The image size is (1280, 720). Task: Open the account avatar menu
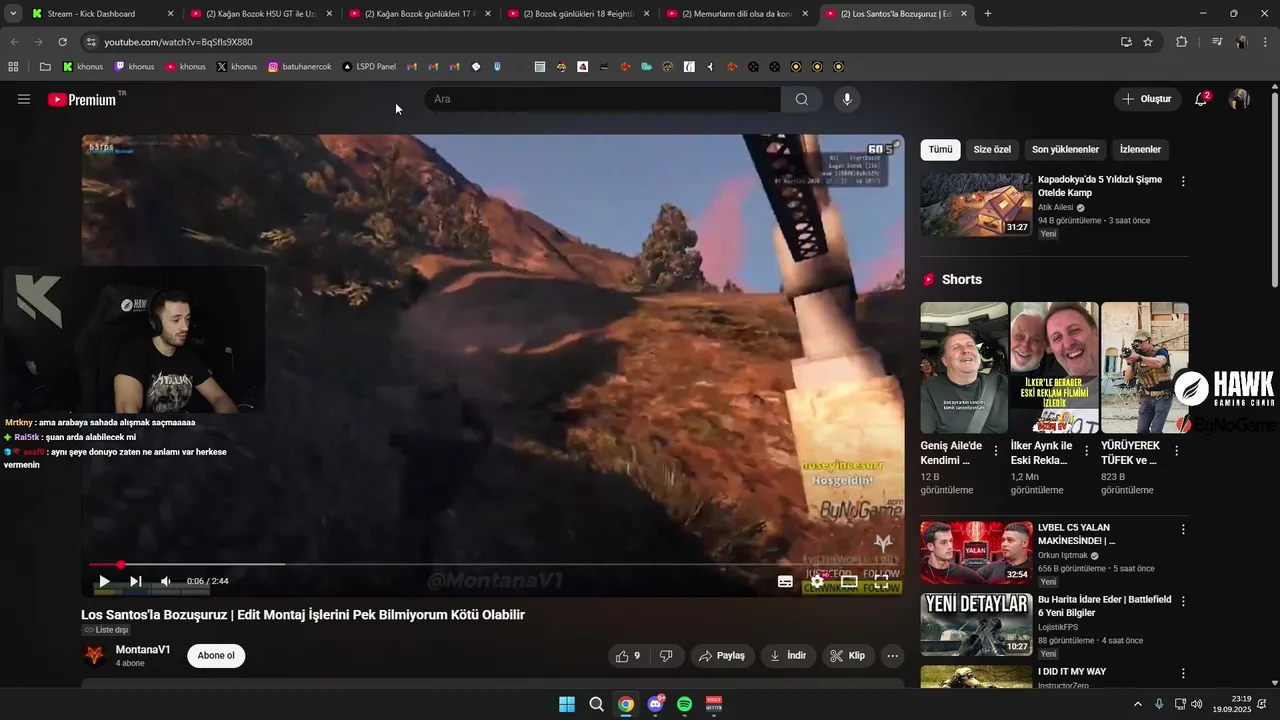coord(1239,99)
